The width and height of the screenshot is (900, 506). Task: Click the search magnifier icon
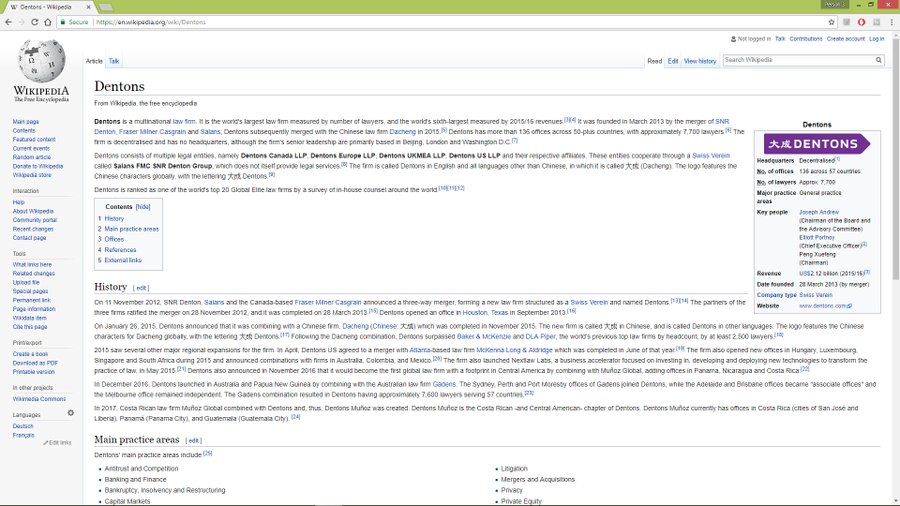(878, 60)
